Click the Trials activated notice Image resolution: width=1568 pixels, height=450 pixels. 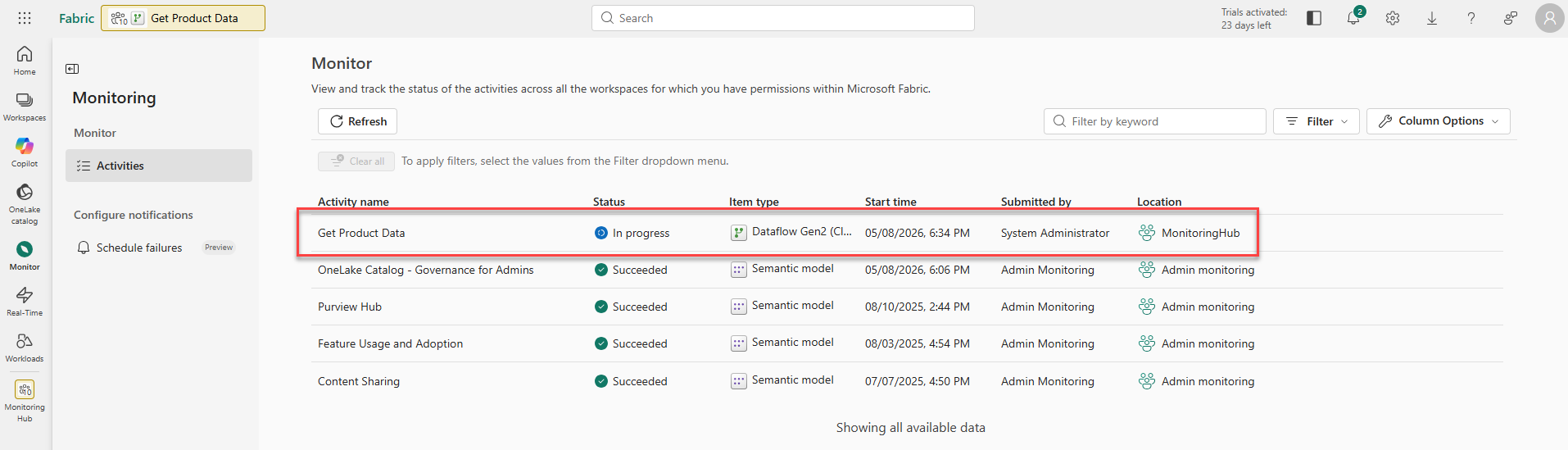1254,19
